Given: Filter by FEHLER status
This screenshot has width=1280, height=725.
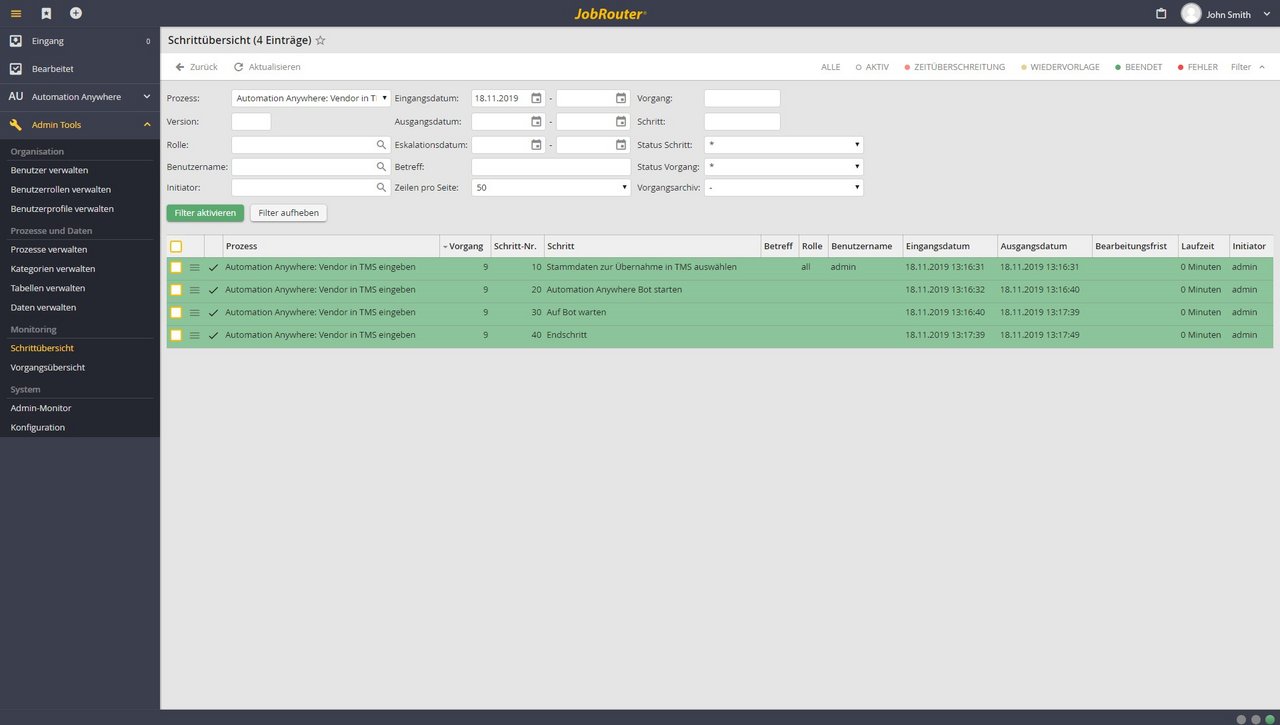Looking at the screenshot, I should tap(1197, 67).
